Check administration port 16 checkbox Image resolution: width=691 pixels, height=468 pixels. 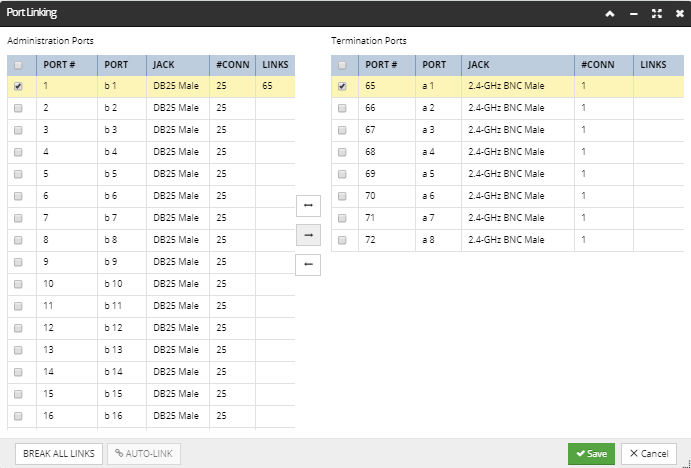[x=18, y=416]
